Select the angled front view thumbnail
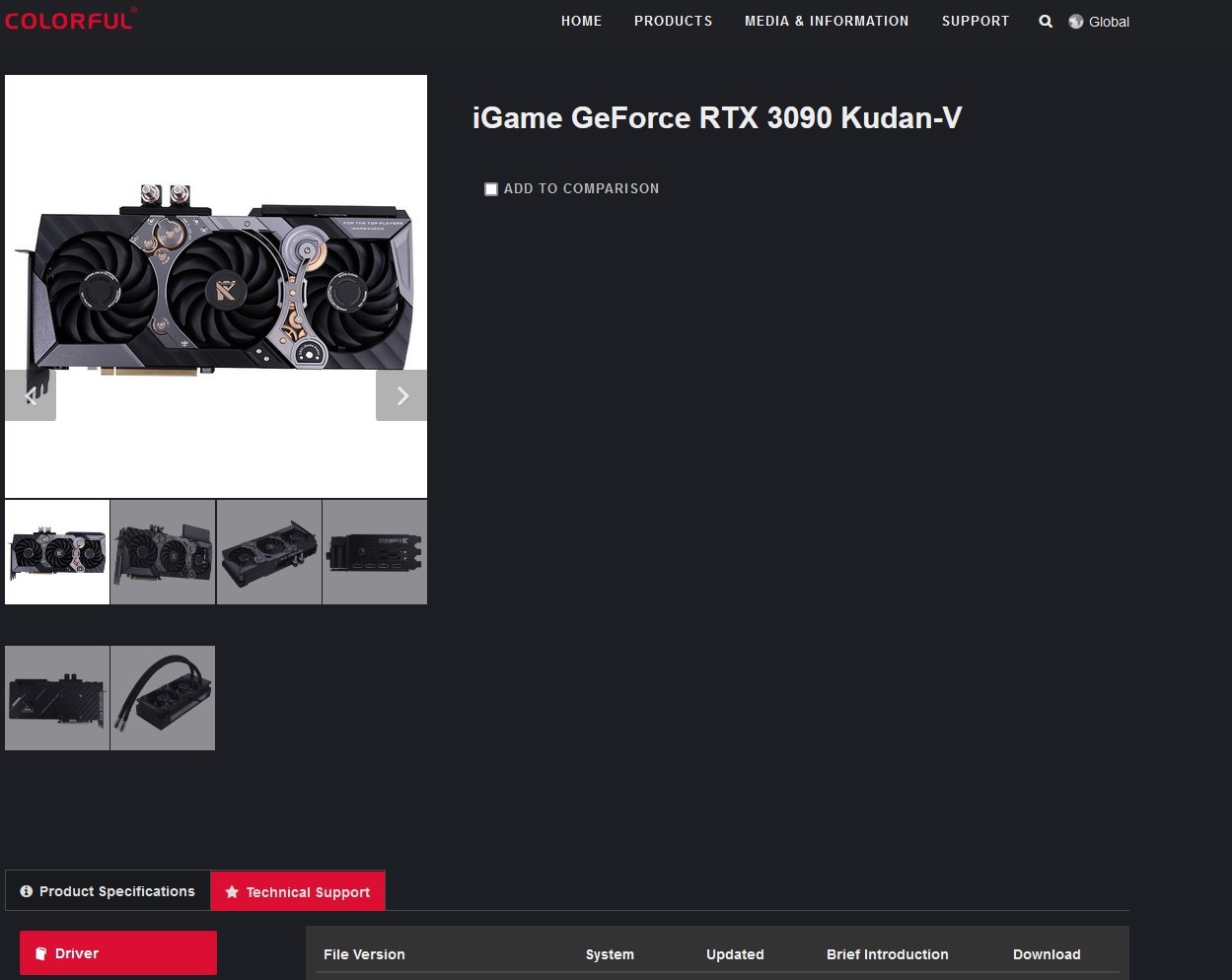The height and width of the screenshot is (980, 1232). (163, 552)
